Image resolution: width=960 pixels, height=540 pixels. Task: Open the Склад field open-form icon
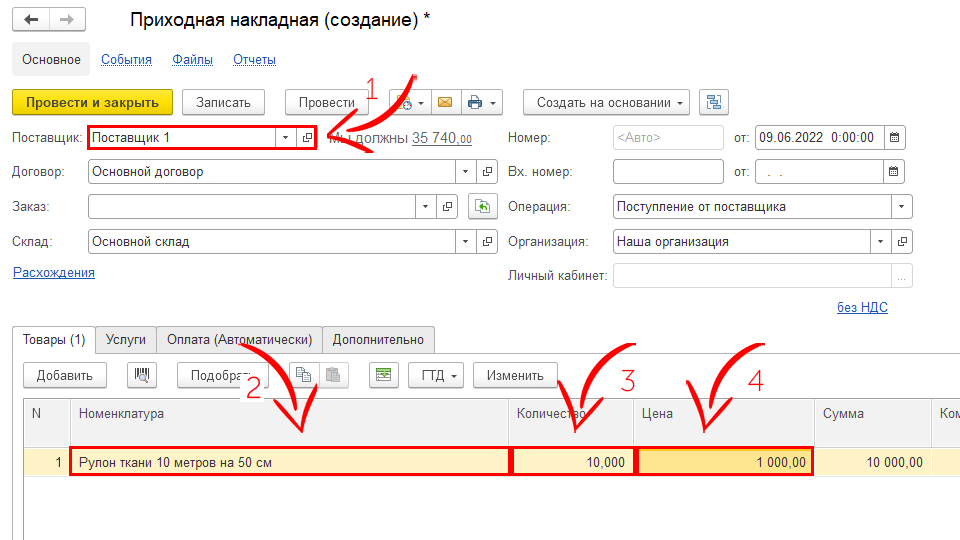(486, 241)
